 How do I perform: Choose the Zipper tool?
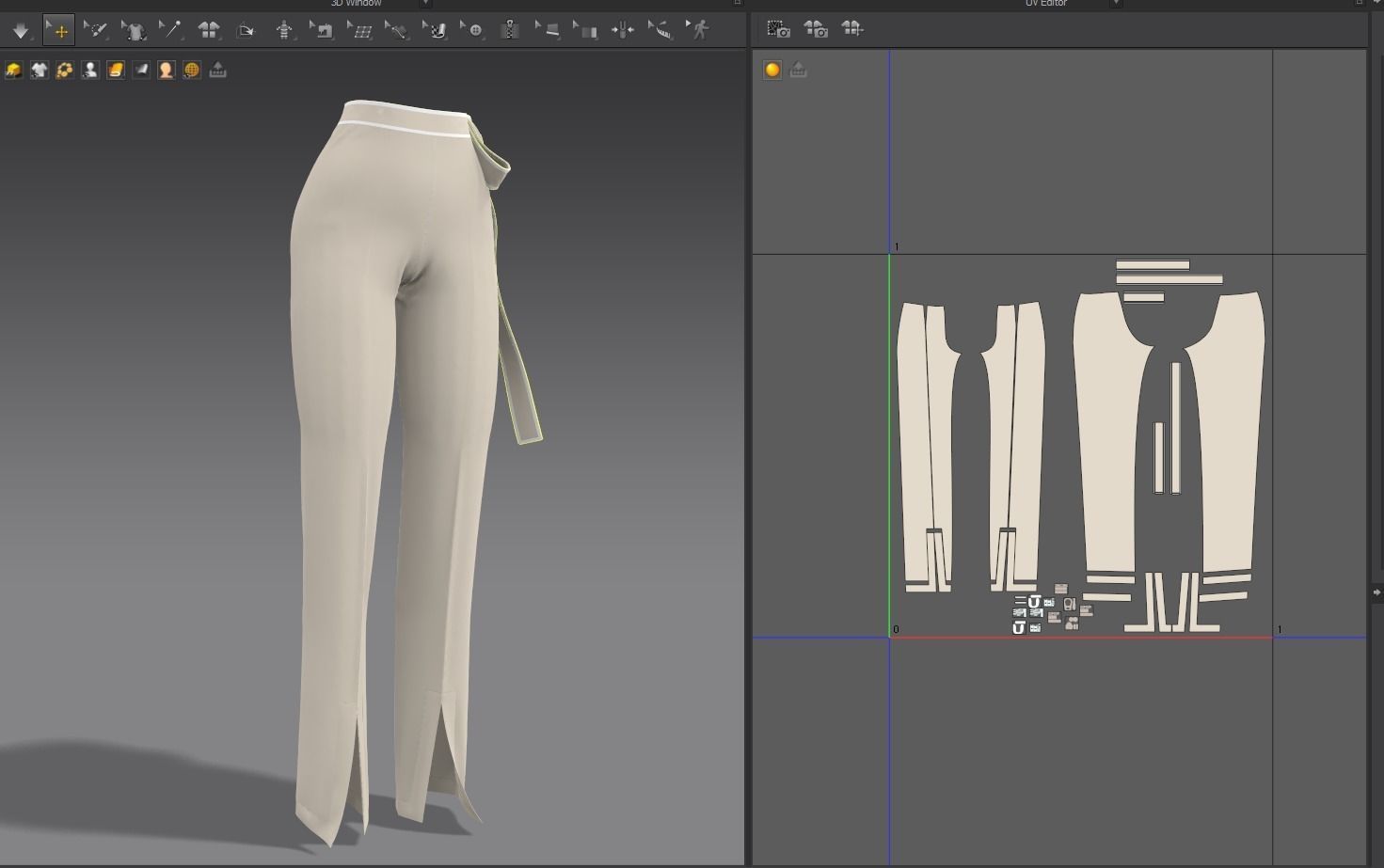tap(510, 30)
